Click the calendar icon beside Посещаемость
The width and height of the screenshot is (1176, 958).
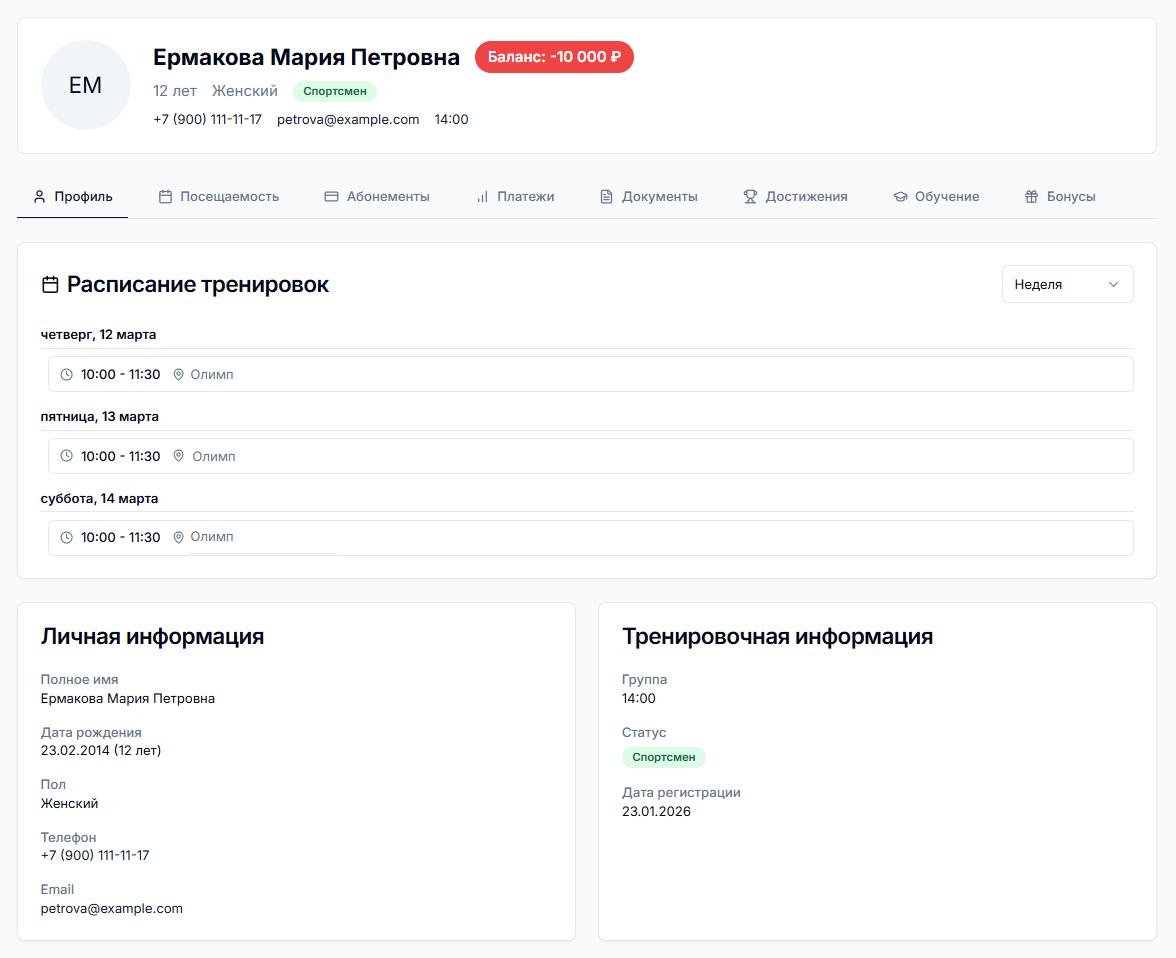tap(166, 197)
